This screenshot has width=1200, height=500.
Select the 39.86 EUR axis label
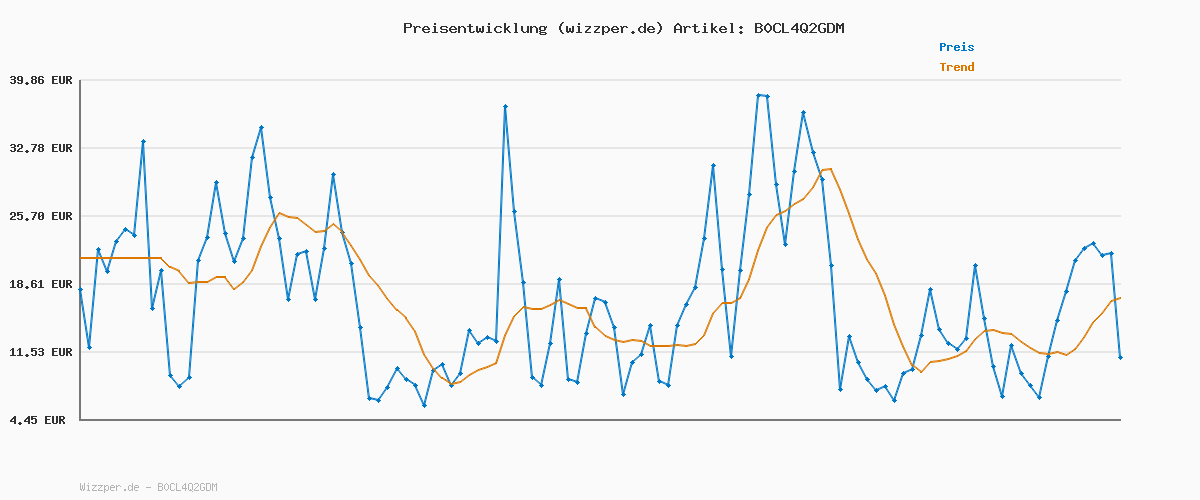tap(40, 80)
